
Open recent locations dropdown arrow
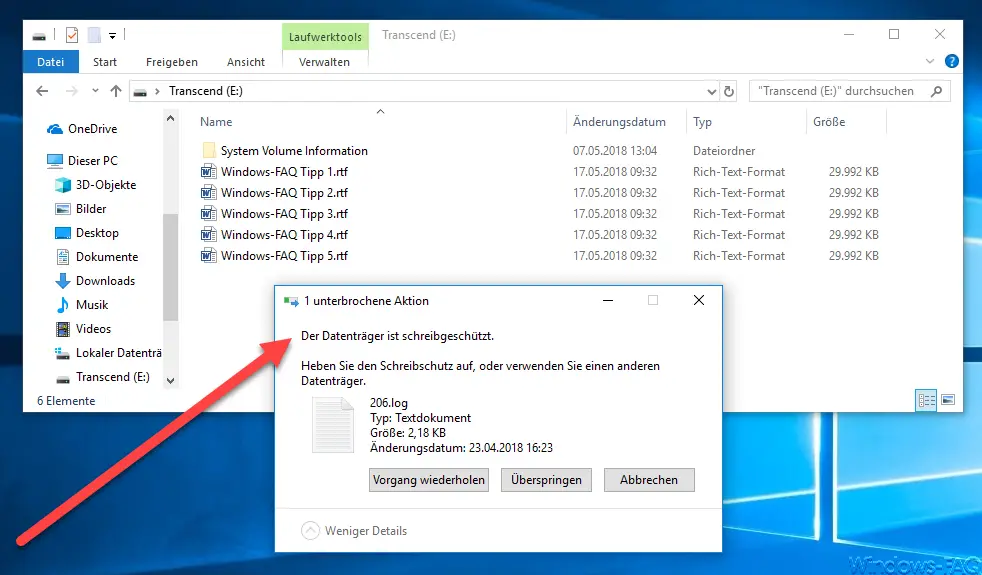pyautogui.click(x=95, y=91)
